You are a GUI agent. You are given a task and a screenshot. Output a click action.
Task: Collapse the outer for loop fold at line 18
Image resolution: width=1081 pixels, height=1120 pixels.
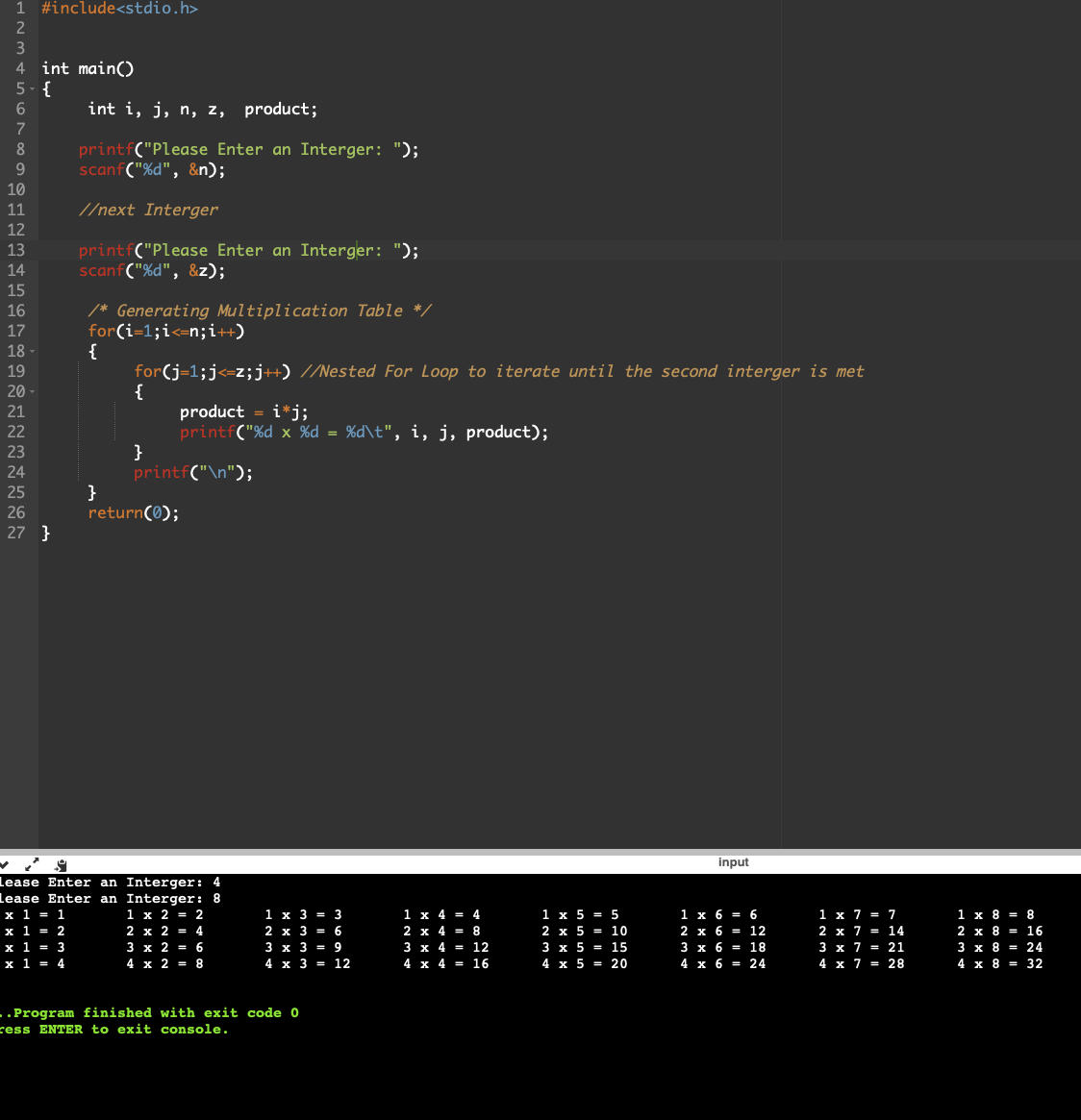point(32,352)
